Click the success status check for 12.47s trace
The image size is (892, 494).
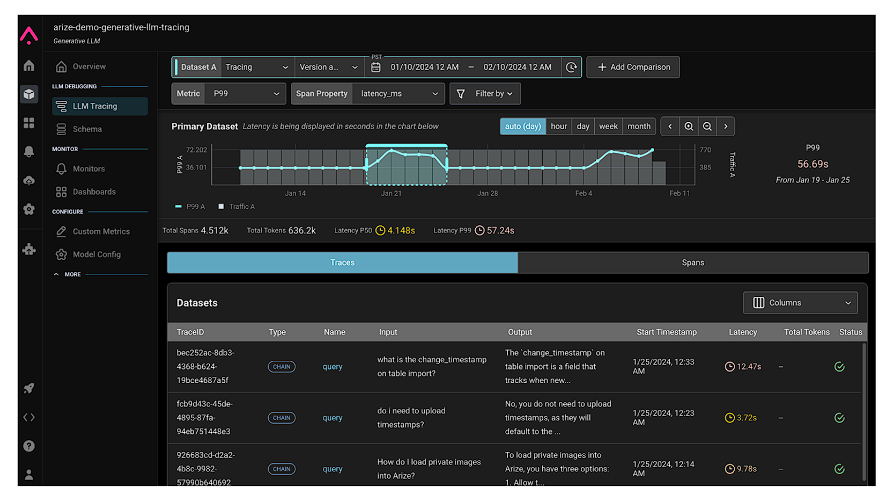click(839, 367)
